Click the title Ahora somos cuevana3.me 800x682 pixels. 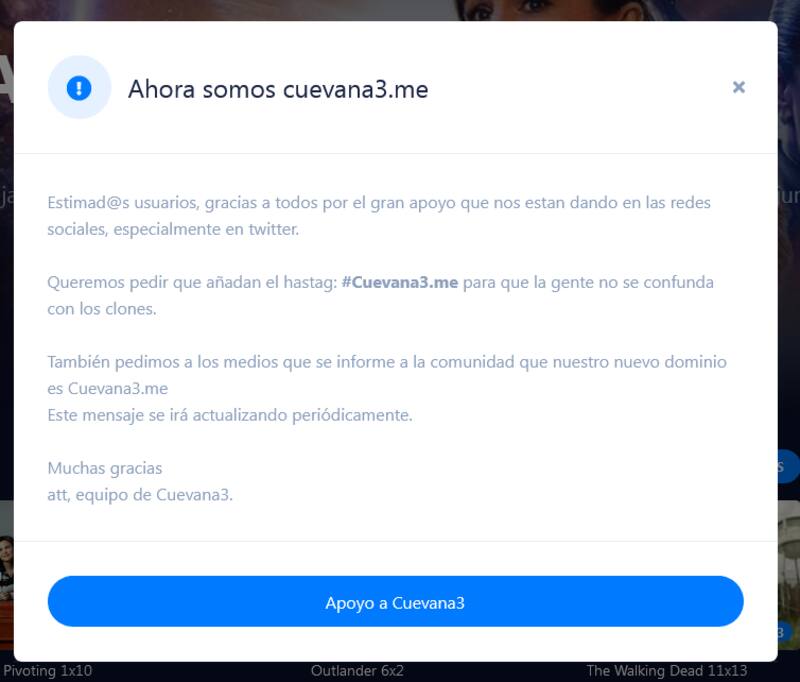coord(278,89)
